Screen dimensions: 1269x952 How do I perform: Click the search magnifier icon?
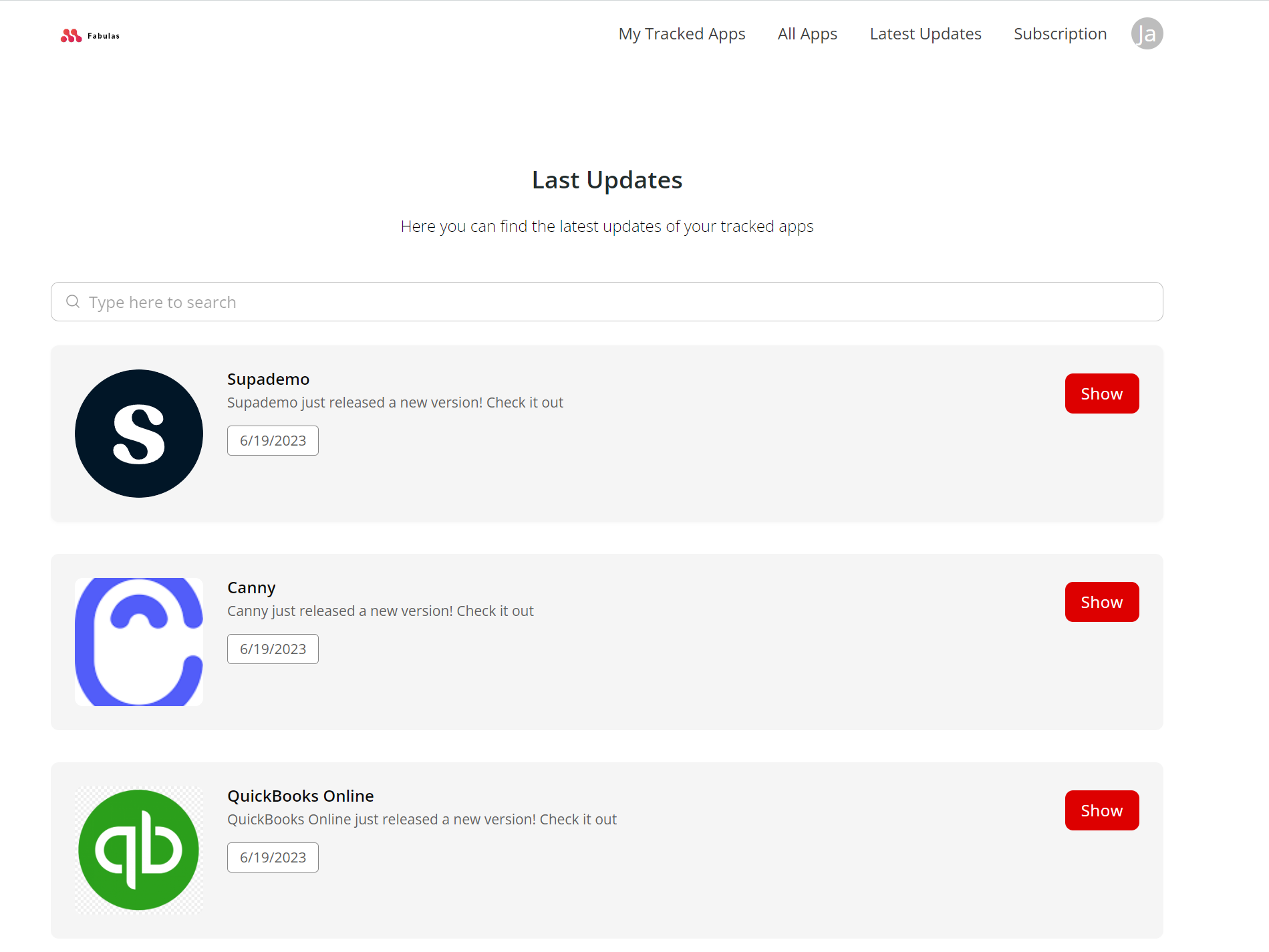(x=73, y=302)
